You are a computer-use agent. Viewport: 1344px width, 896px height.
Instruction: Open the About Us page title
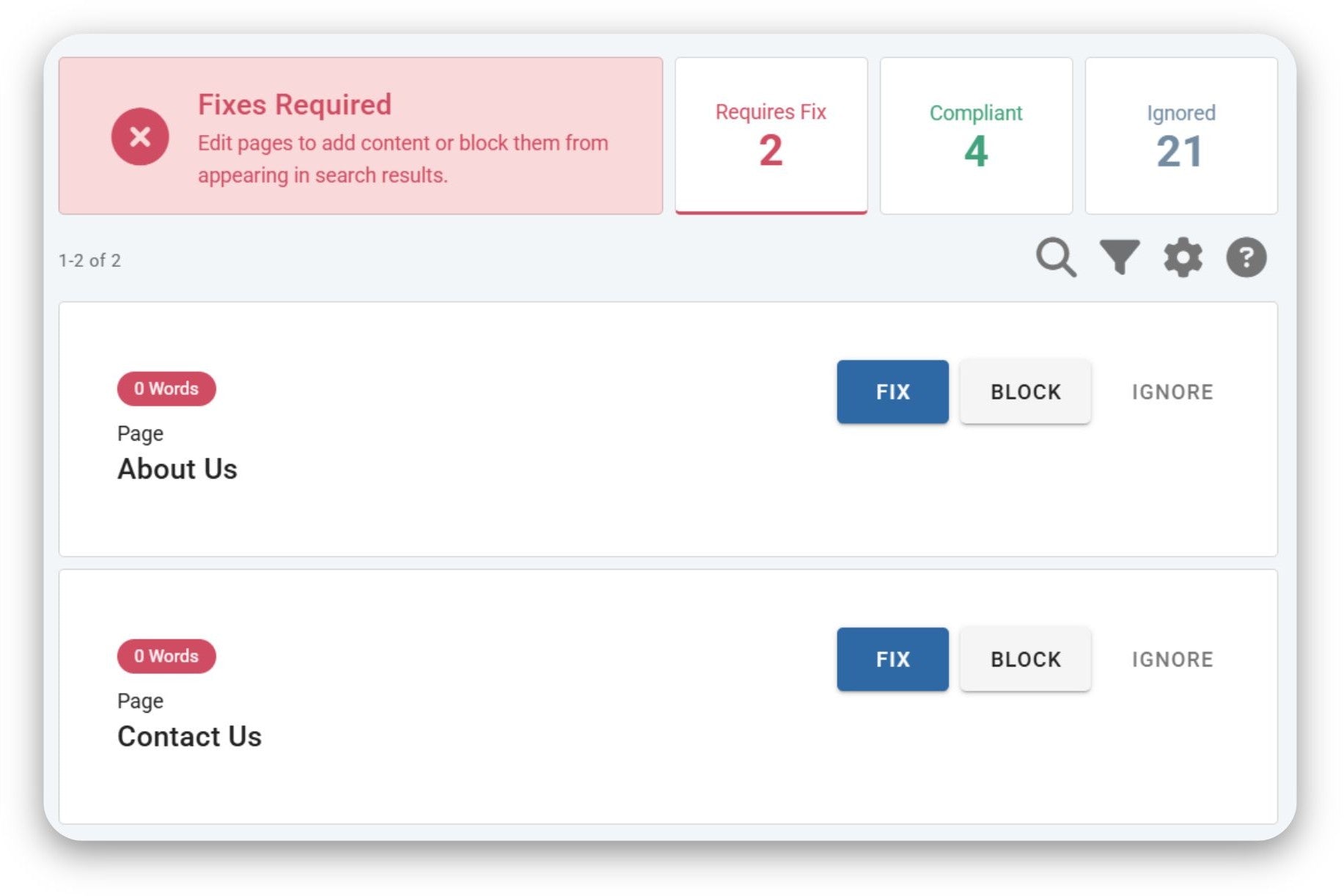click(177, 469)
